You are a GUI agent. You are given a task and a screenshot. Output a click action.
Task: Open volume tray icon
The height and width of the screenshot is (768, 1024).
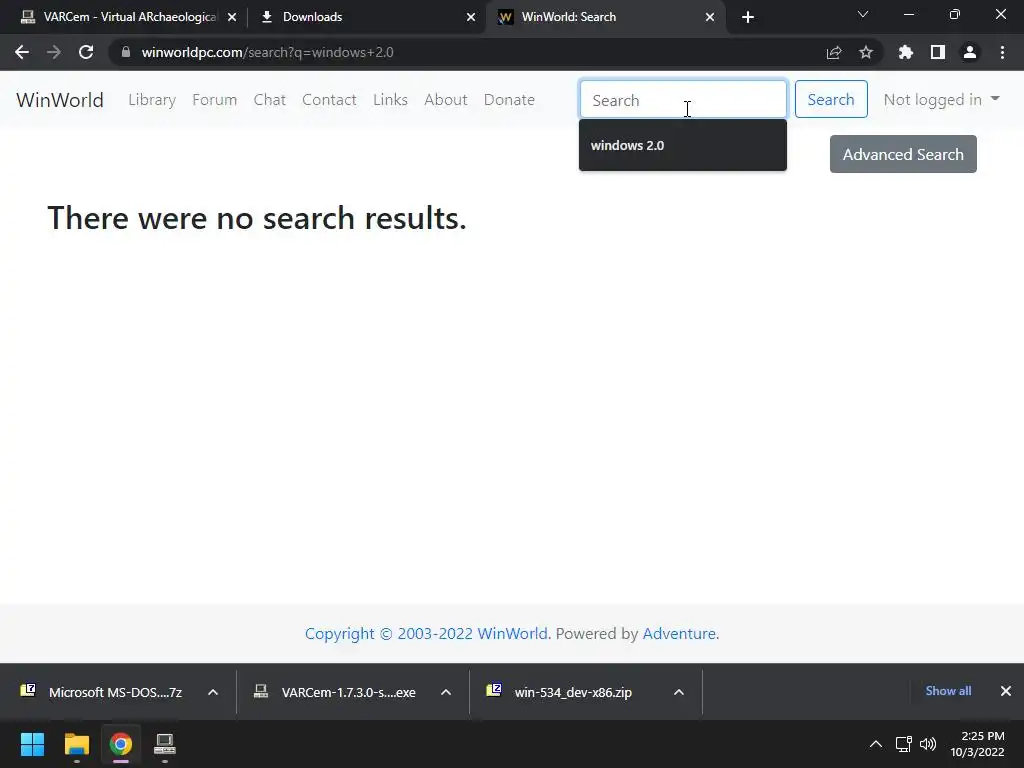click(927, 744)
